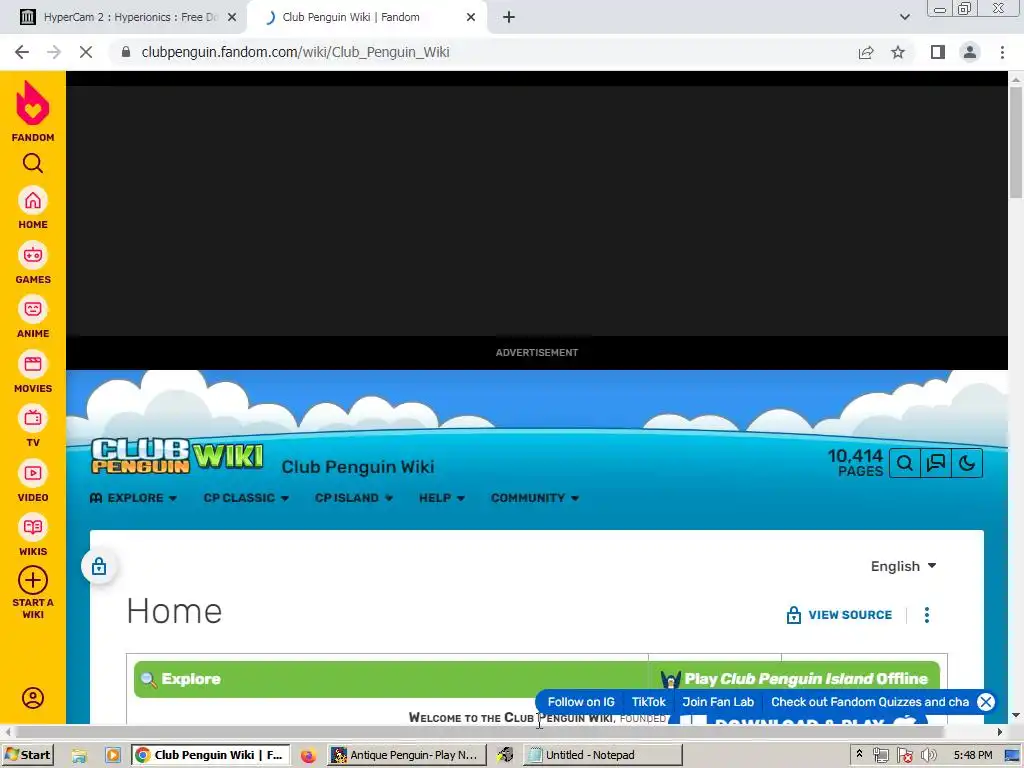This screenshot has width=1024, height=768.
Task: Open the Windows Start button
Action: click(x=28, y=755)
